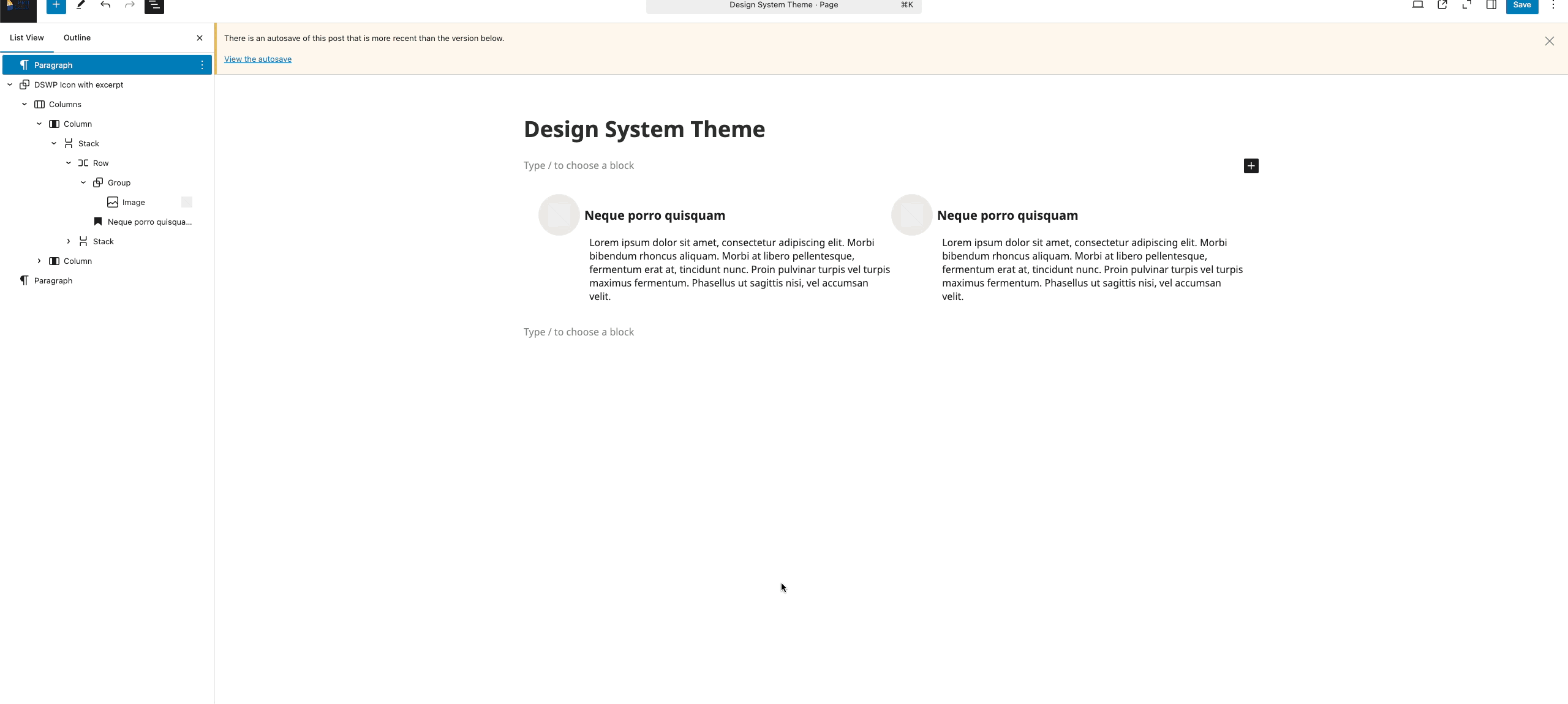1568x704 pixels.
Task: Collapse the Row tree item
Action: tap(69, 163)
